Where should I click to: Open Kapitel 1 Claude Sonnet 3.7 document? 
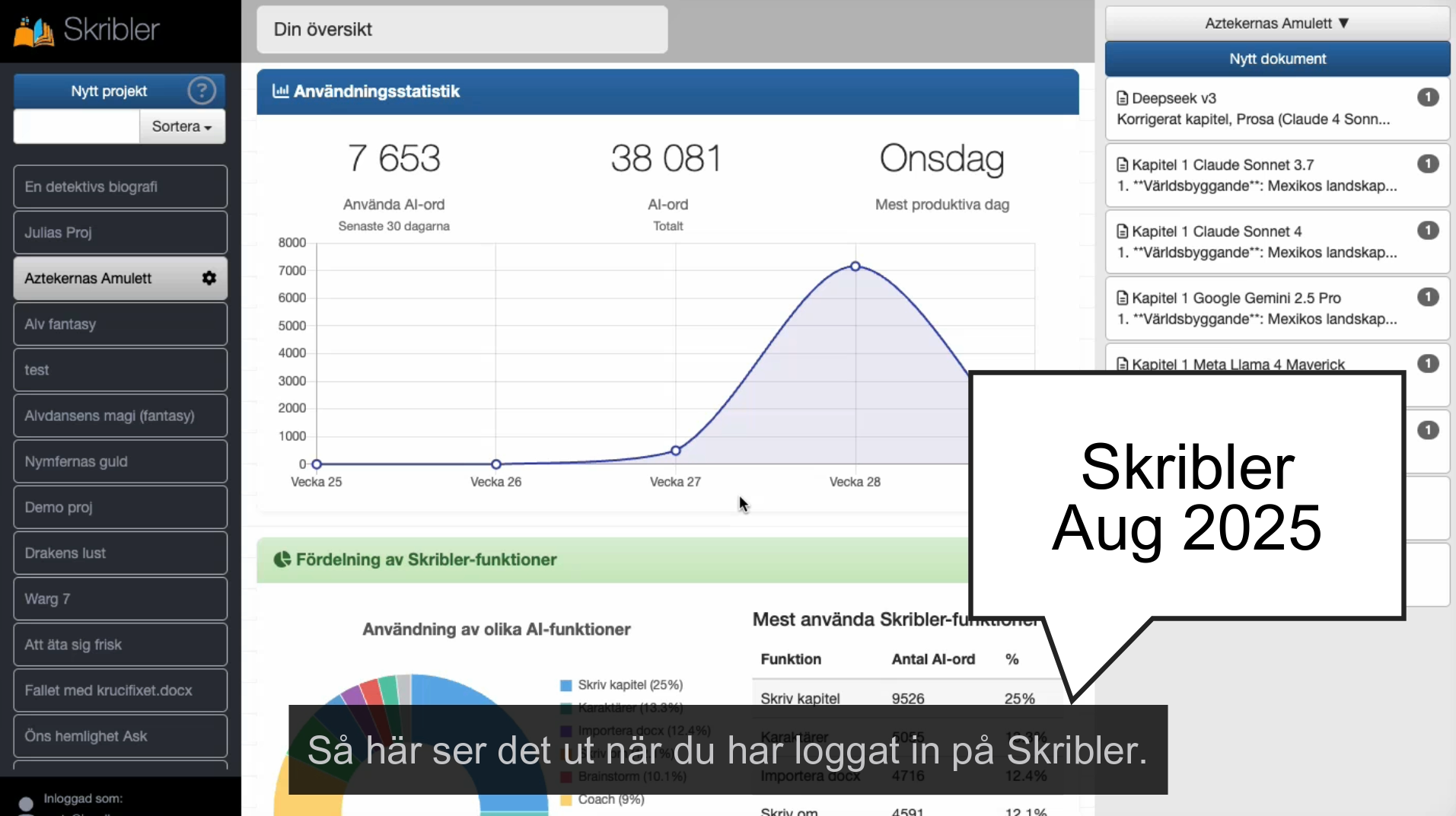1277,175
